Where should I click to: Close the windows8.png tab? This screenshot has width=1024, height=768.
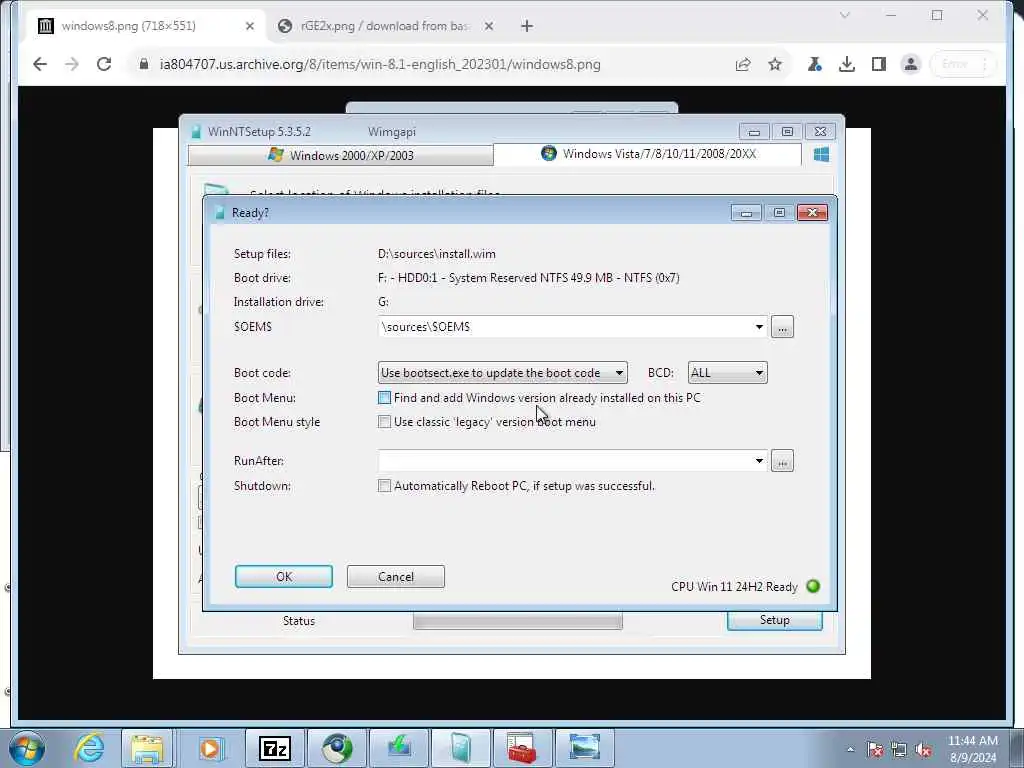[249, 26]
